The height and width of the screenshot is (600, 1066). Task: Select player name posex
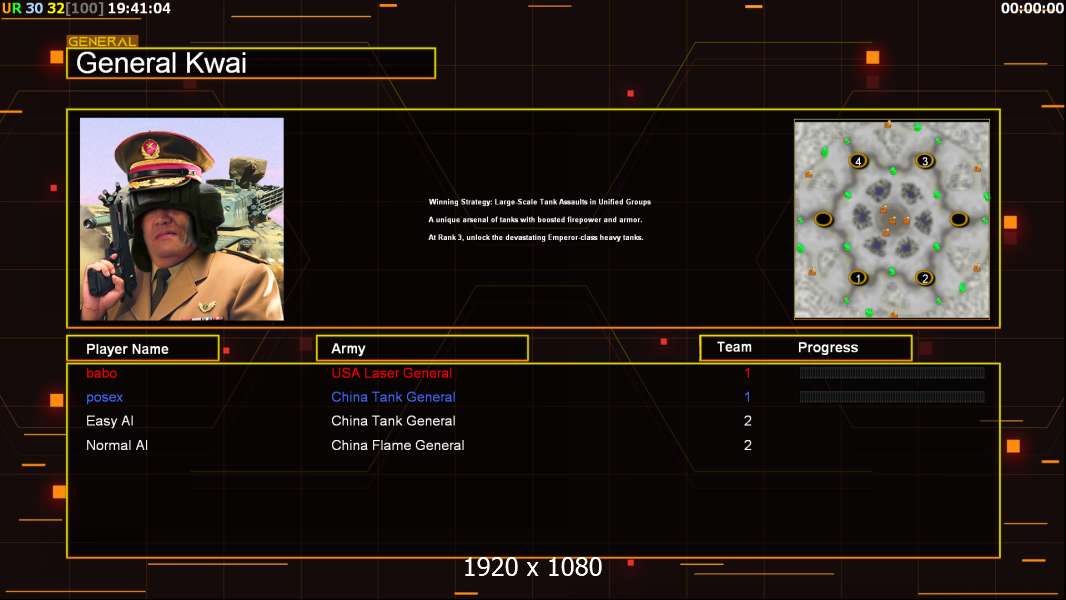[x=104, y=397]
